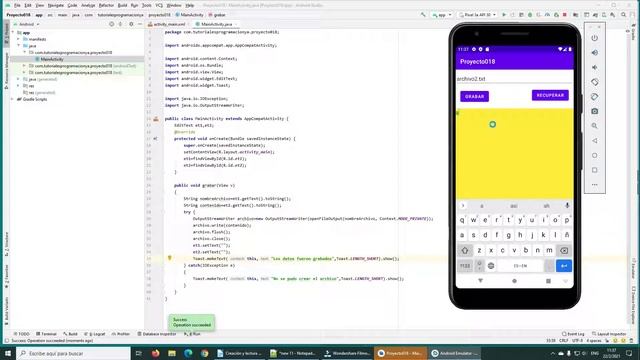The width and height of the screenshot is (640, 360).
Task: Open the Layout Inspector tool window
Action: click(x=609, y=334)
